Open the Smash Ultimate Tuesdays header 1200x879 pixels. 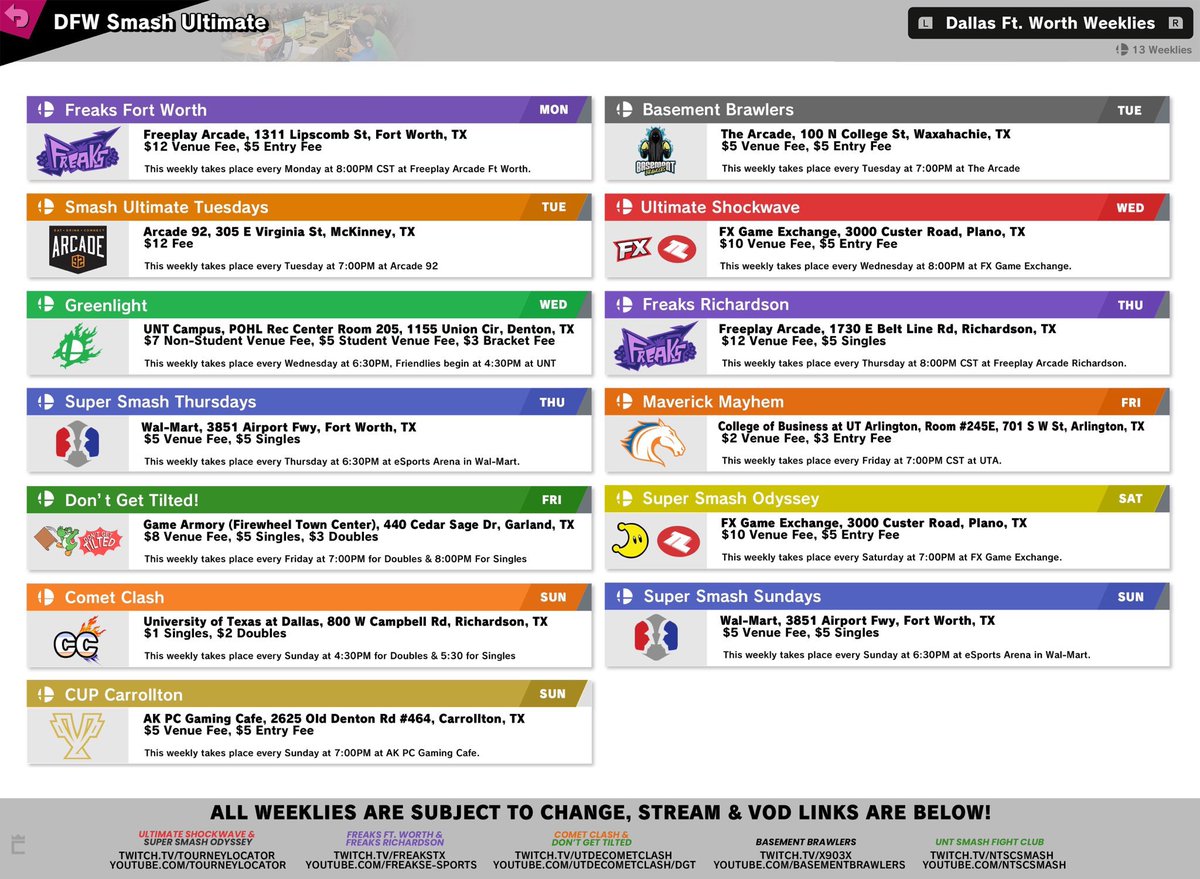pyautogui.click(x=309, y=207)
